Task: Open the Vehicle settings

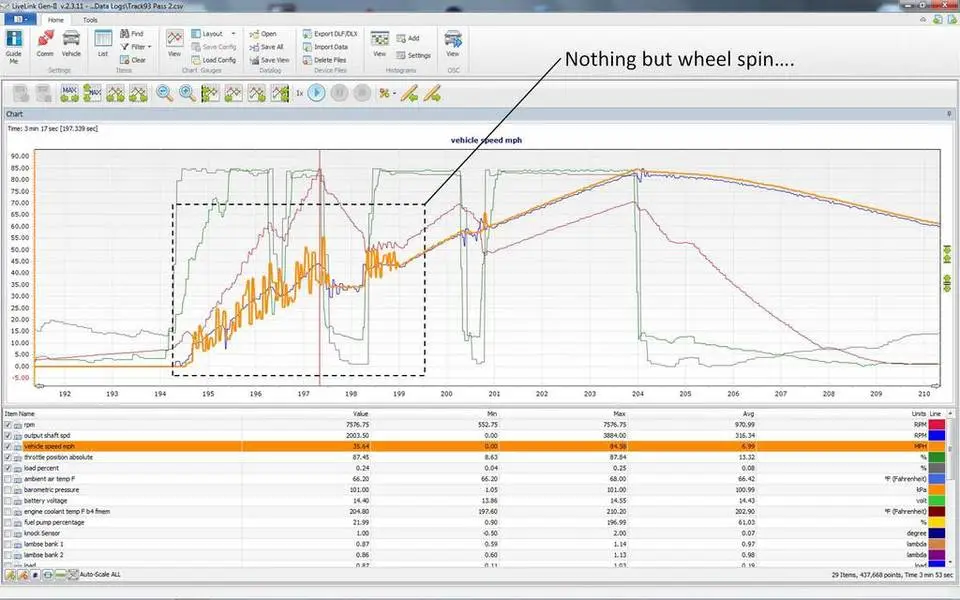Action: click(x=71, y=44)
